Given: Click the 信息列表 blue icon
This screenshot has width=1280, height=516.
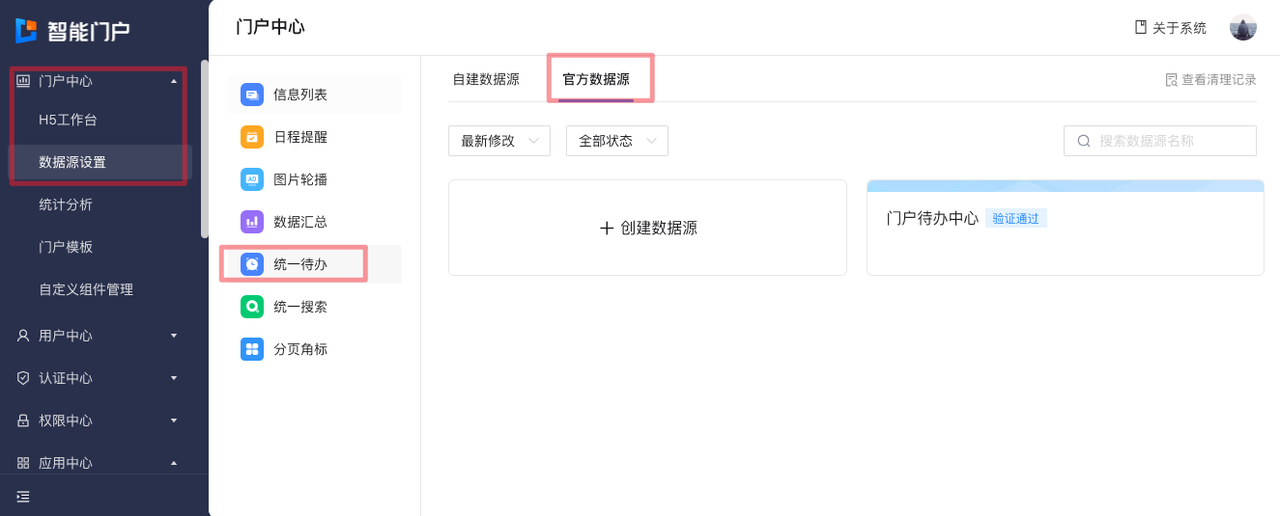Looking at the screenshot, I should coord(252,95).
